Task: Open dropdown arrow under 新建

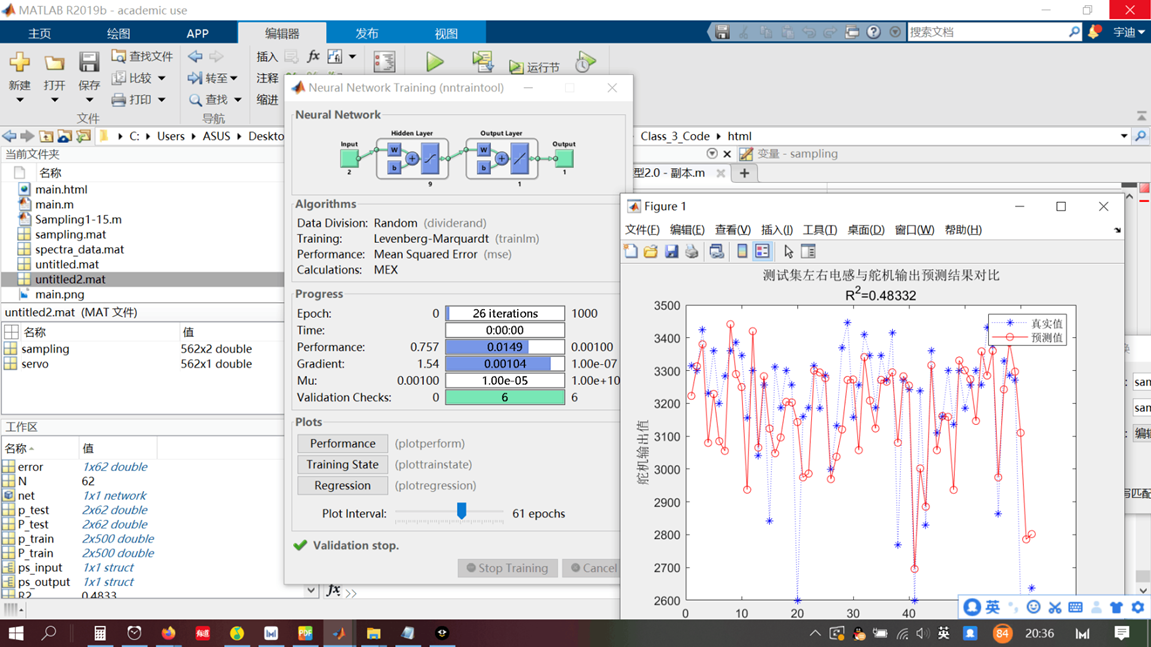Action: (x=20, y=100)
